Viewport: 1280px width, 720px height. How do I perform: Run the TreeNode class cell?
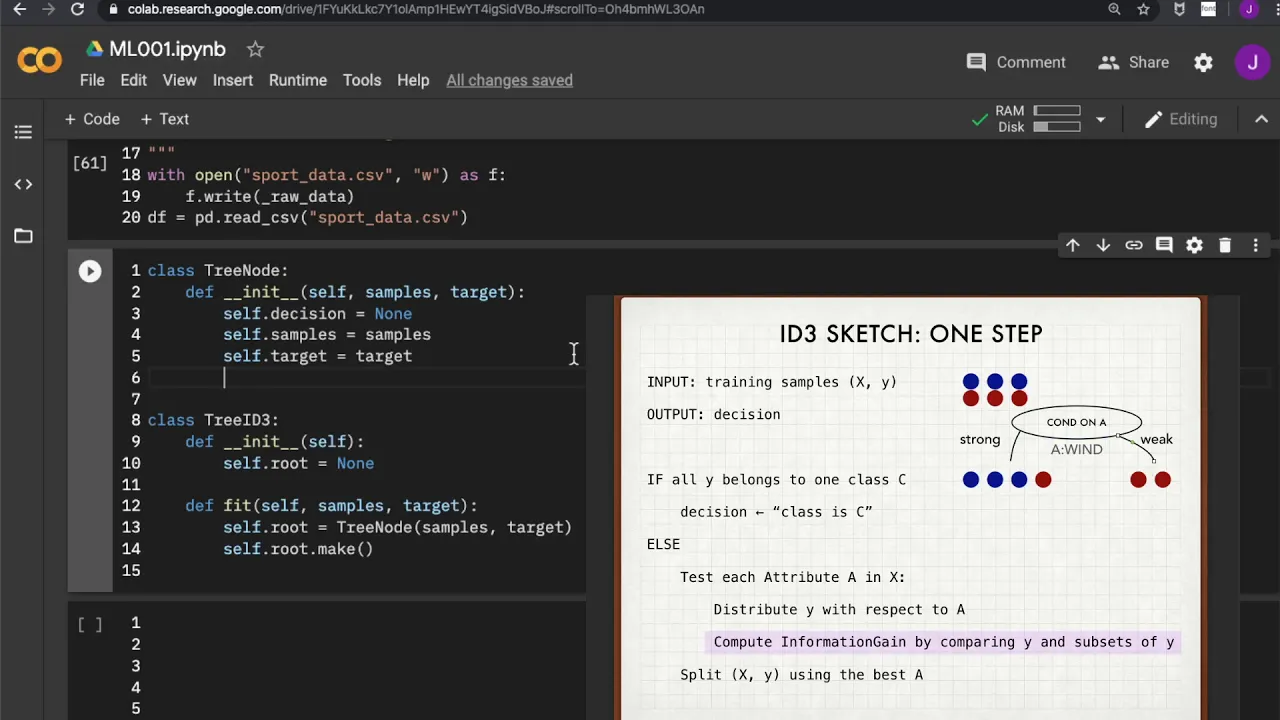tap(90, 271)
